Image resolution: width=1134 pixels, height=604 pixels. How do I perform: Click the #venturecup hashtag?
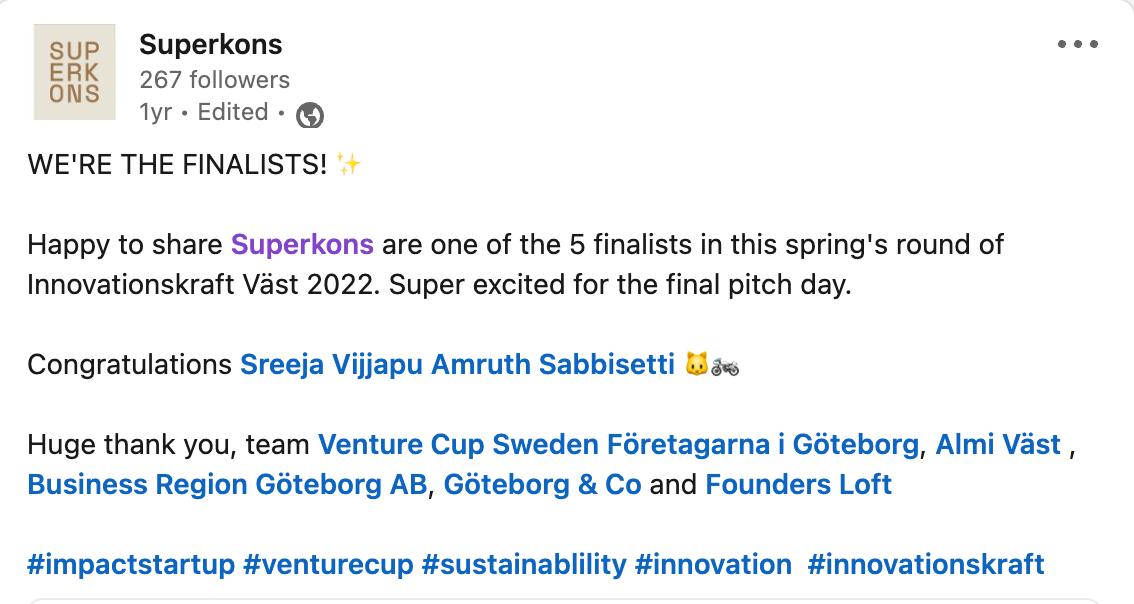(x=328, y=565)
